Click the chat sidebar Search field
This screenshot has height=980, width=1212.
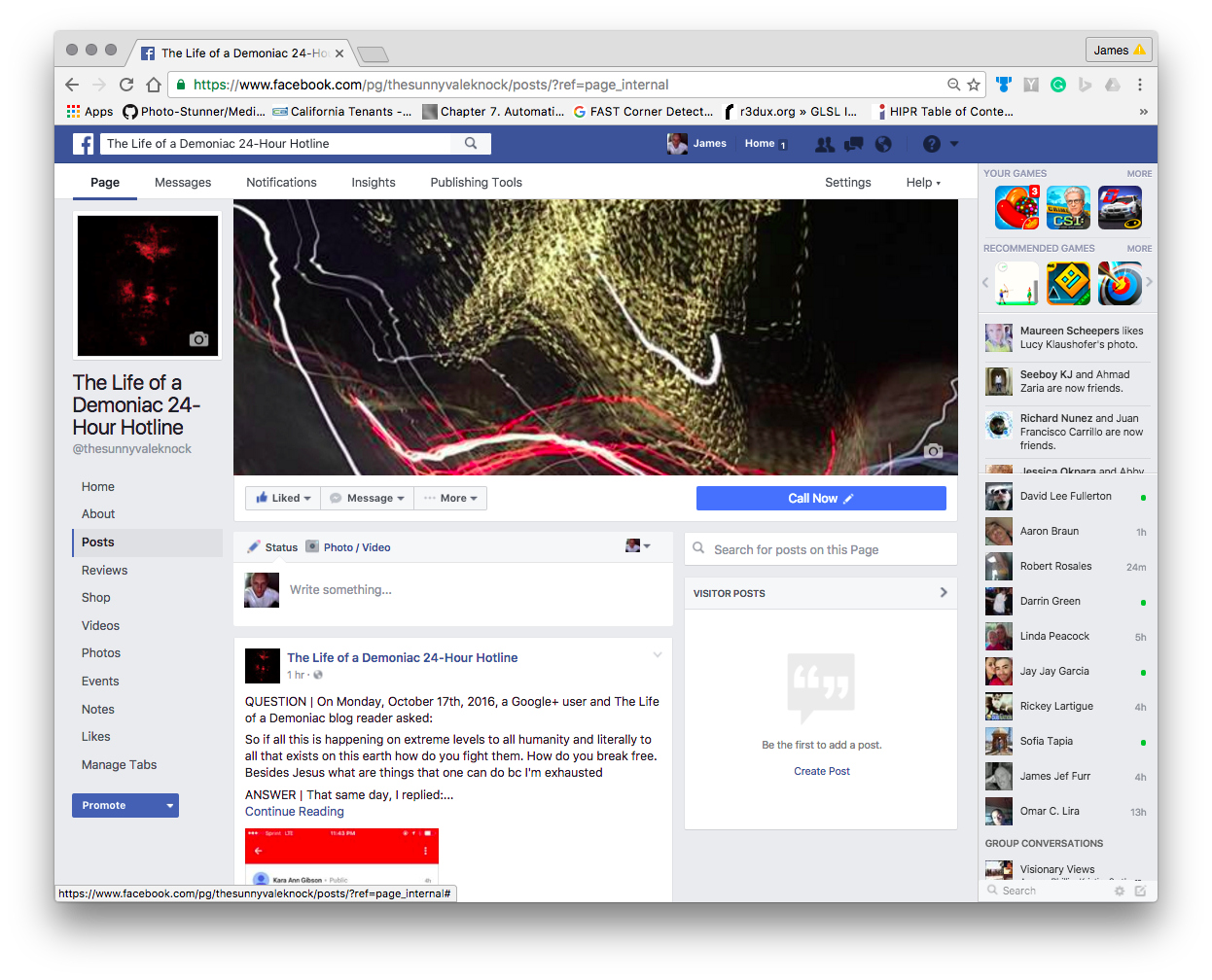pyautogui.click(x=1046, y=891)
